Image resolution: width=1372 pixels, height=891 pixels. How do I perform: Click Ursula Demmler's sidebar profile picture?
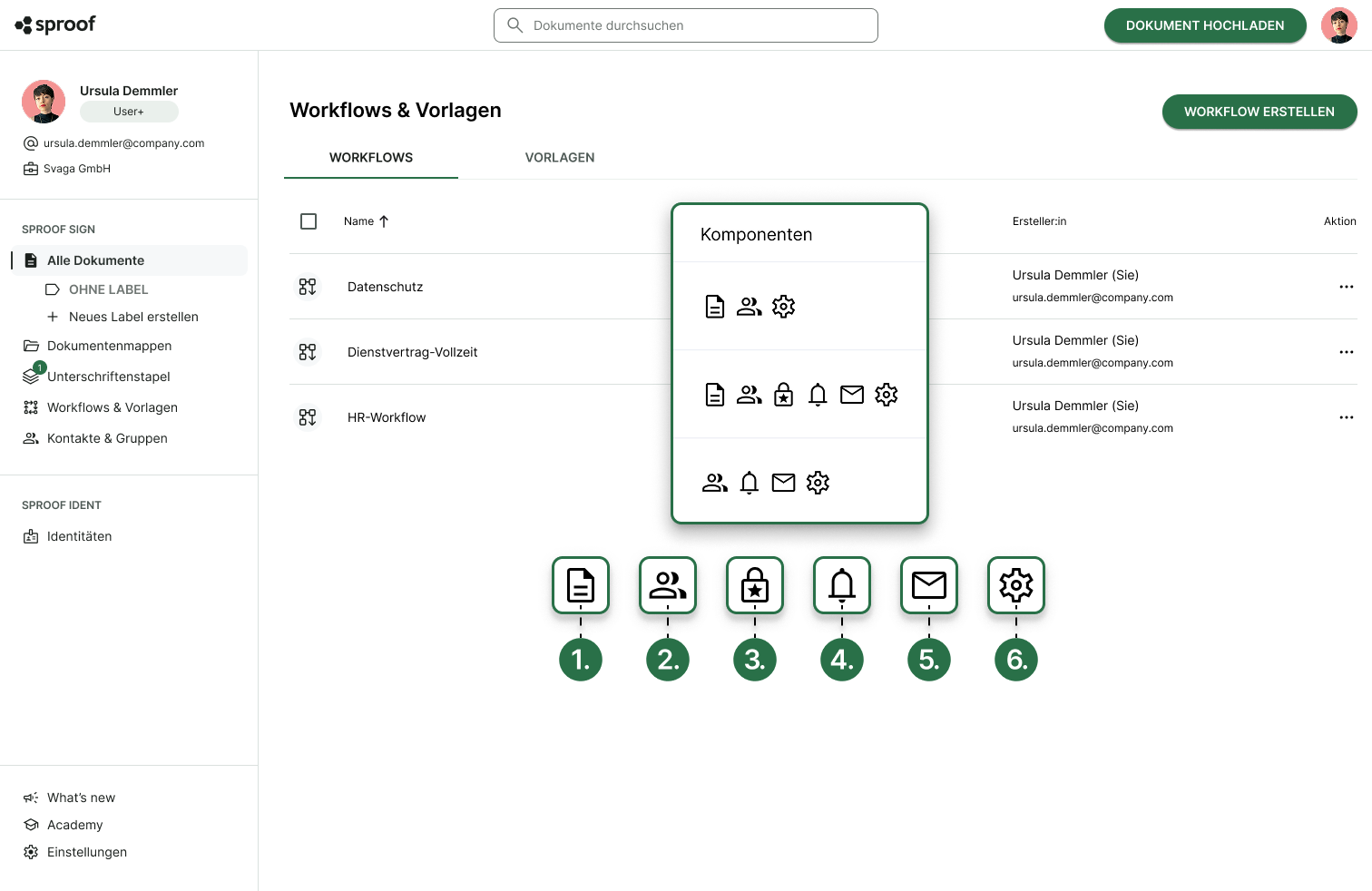44,102
